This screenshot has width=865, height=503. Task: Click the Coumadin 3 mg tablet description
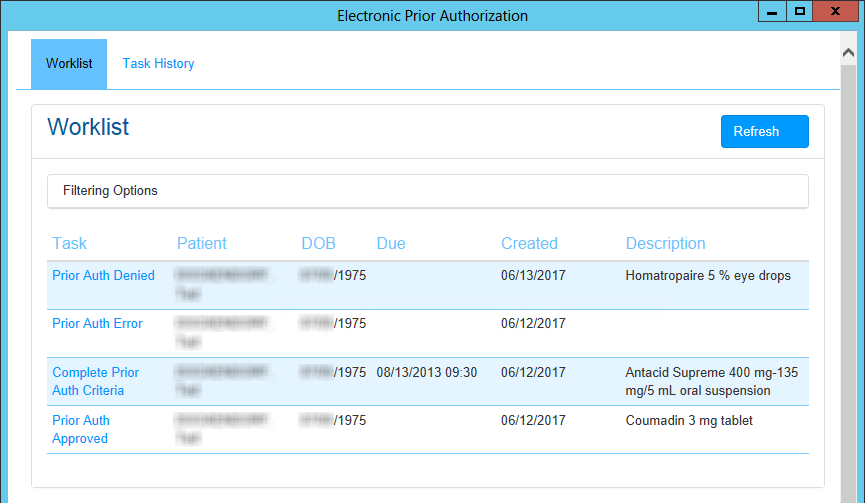click(689, 420)
